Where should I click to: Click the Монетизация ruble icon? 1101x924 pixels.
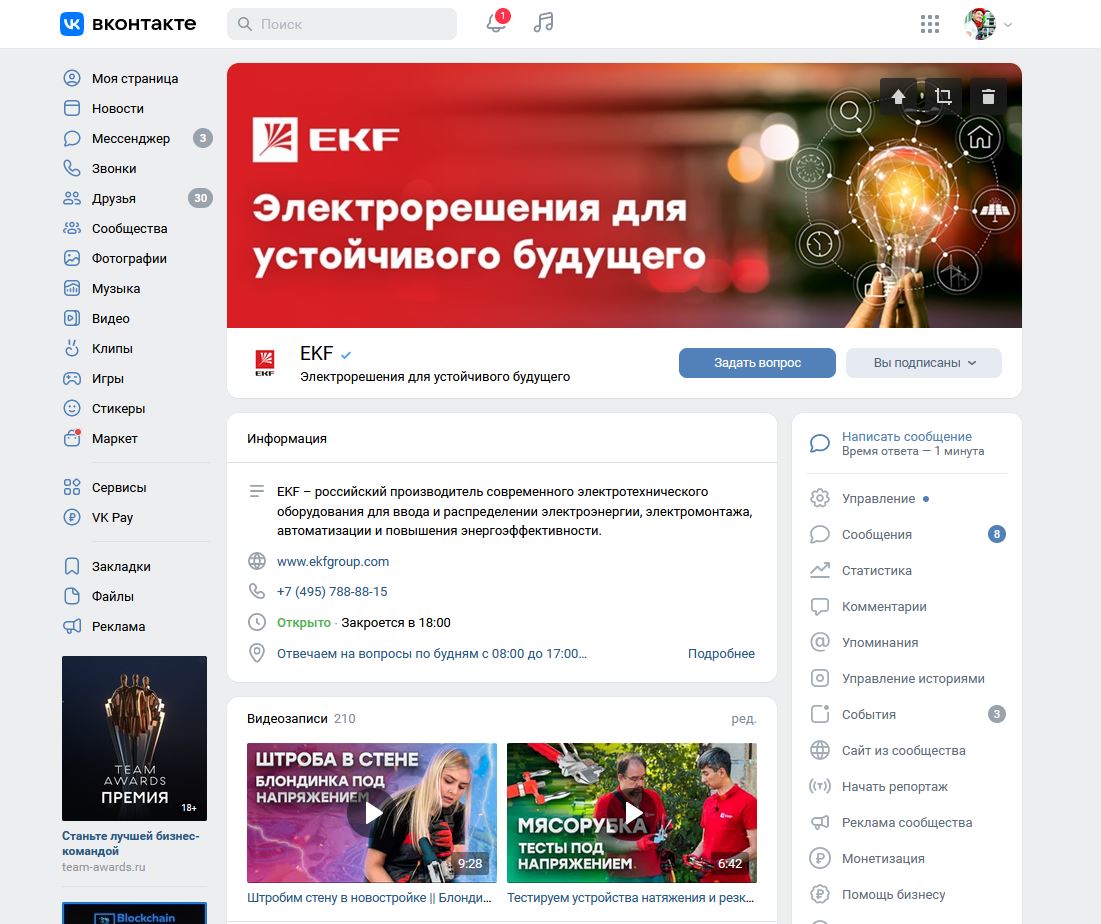(x=819, y=859)
